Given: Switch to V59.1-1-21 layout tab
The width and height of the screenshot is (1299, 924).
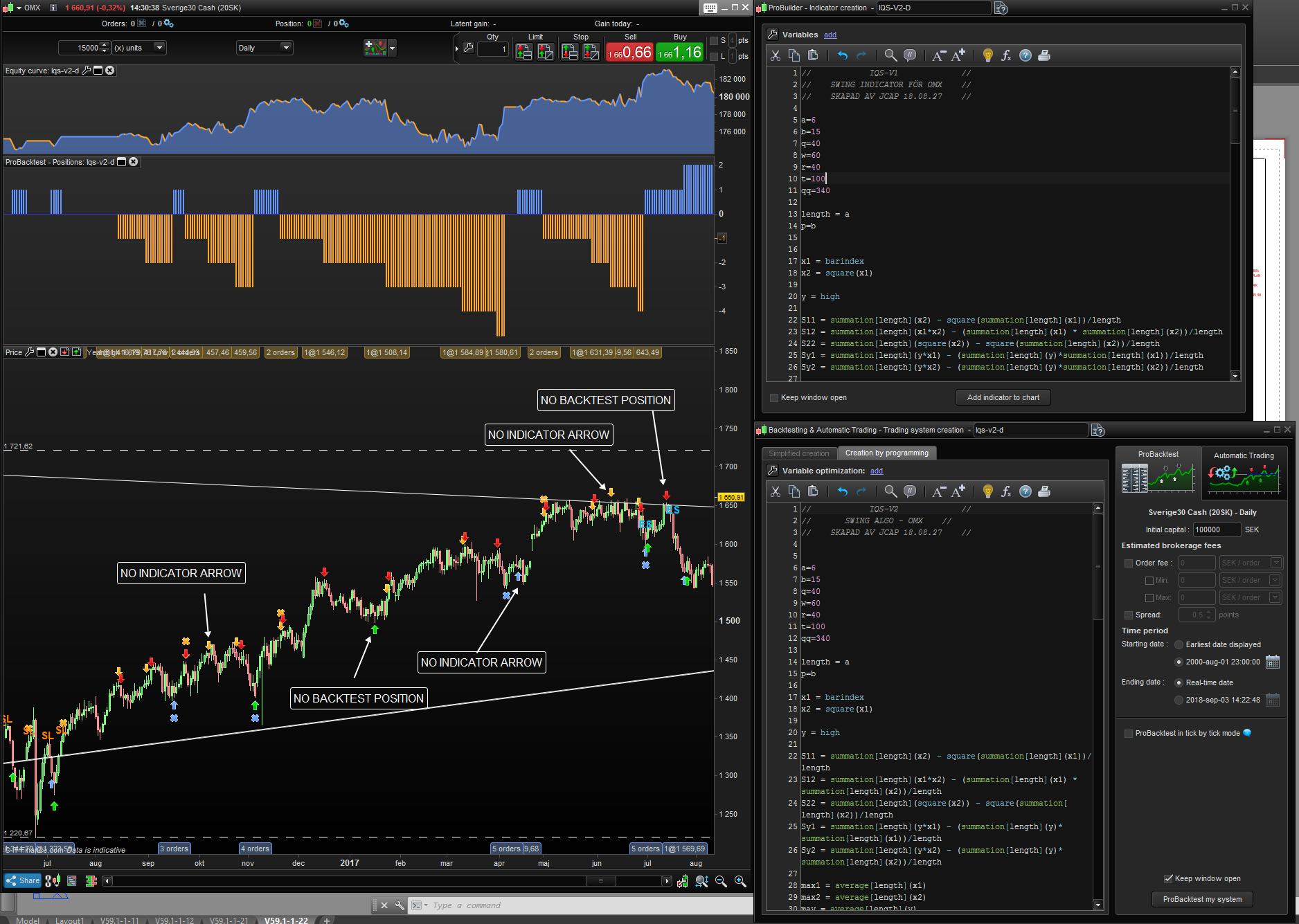Looking at the screenshot, I should pyautogui.click(x=229, y=921).
